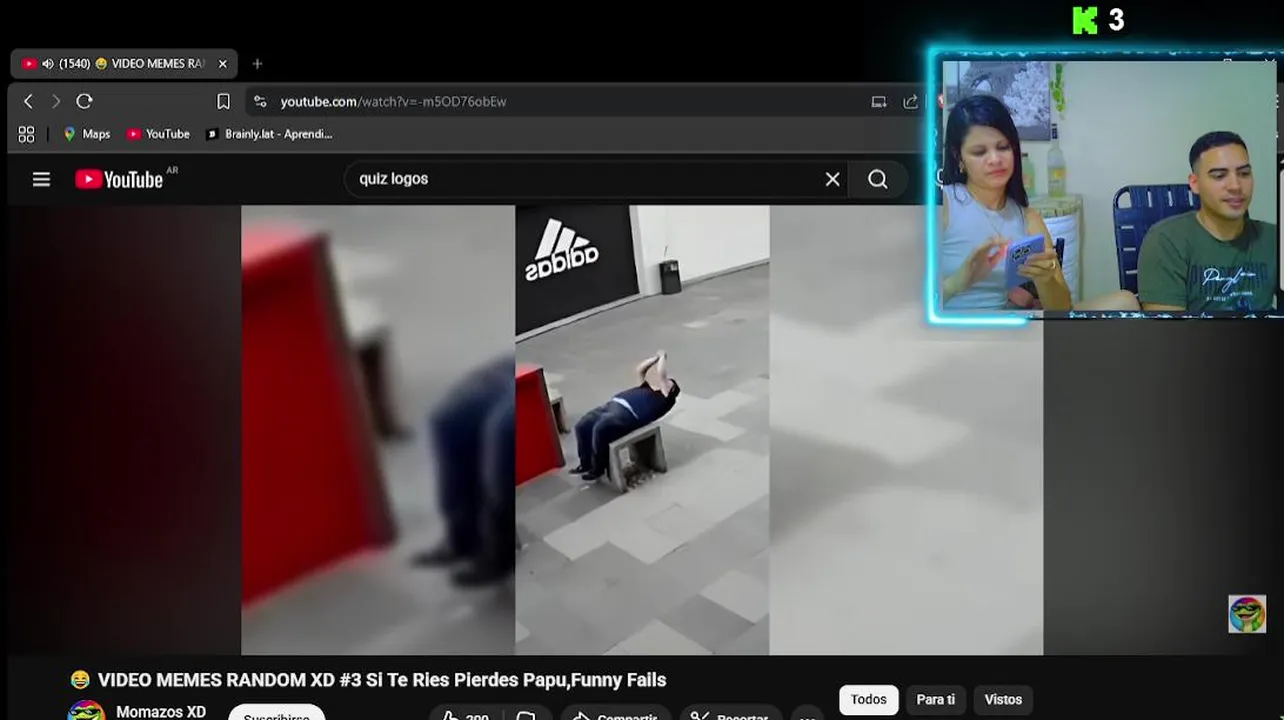Open the Brainly.lat bookmark
1284x720 pixels.
click(269, 134)
